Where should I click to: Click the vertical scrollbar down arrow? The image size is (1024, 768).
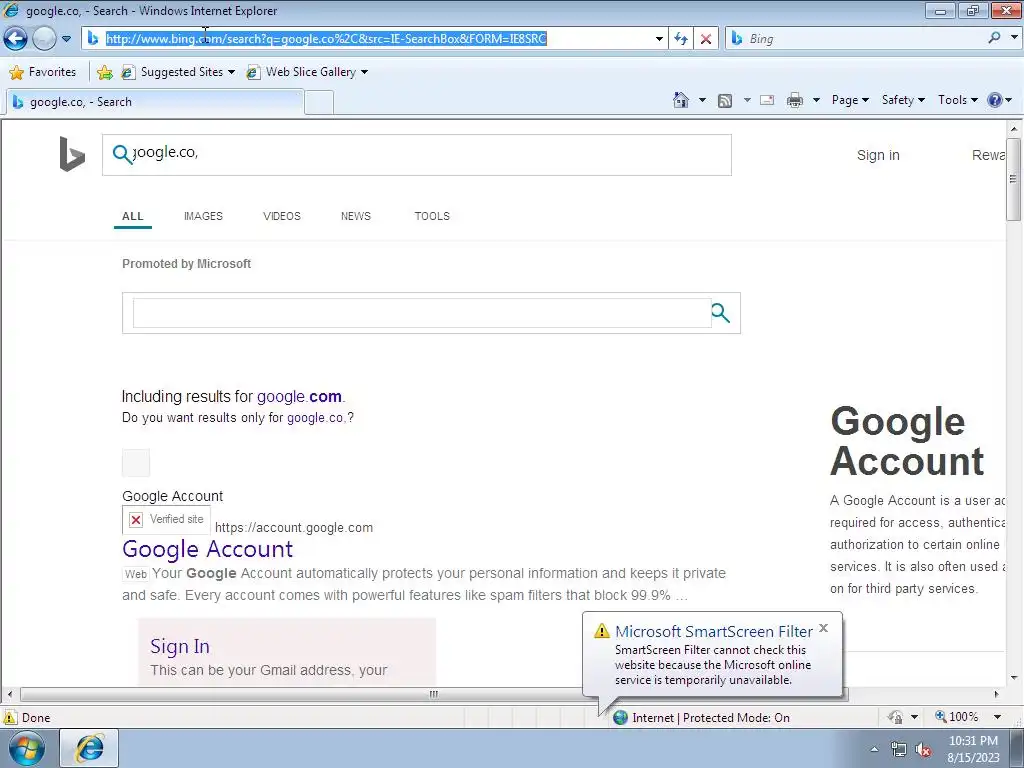[x=1013, y=677]
